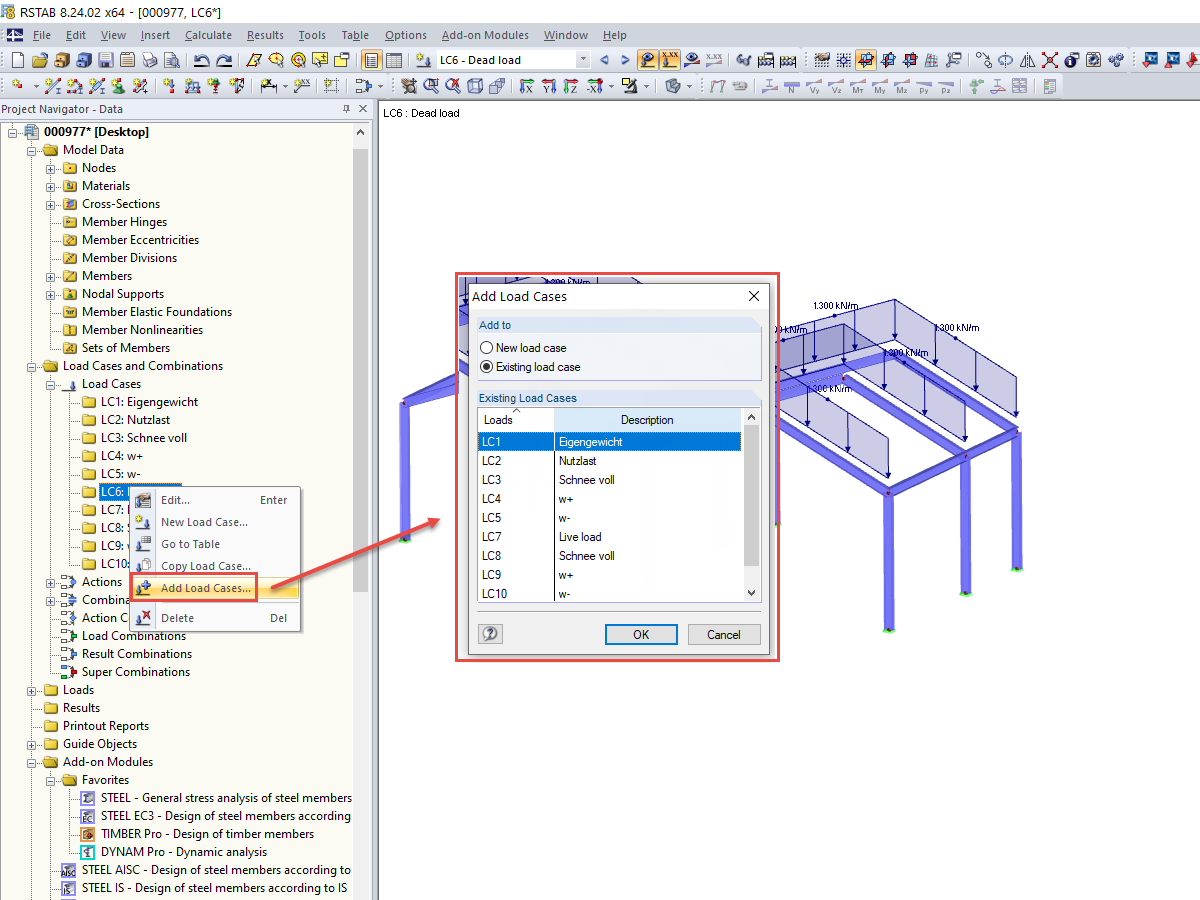Image resolution: width=1200 pixels, height=900 pixels.
Task: Click Cancel in Add Load Cases dialog
Action: tap(724, 634)
